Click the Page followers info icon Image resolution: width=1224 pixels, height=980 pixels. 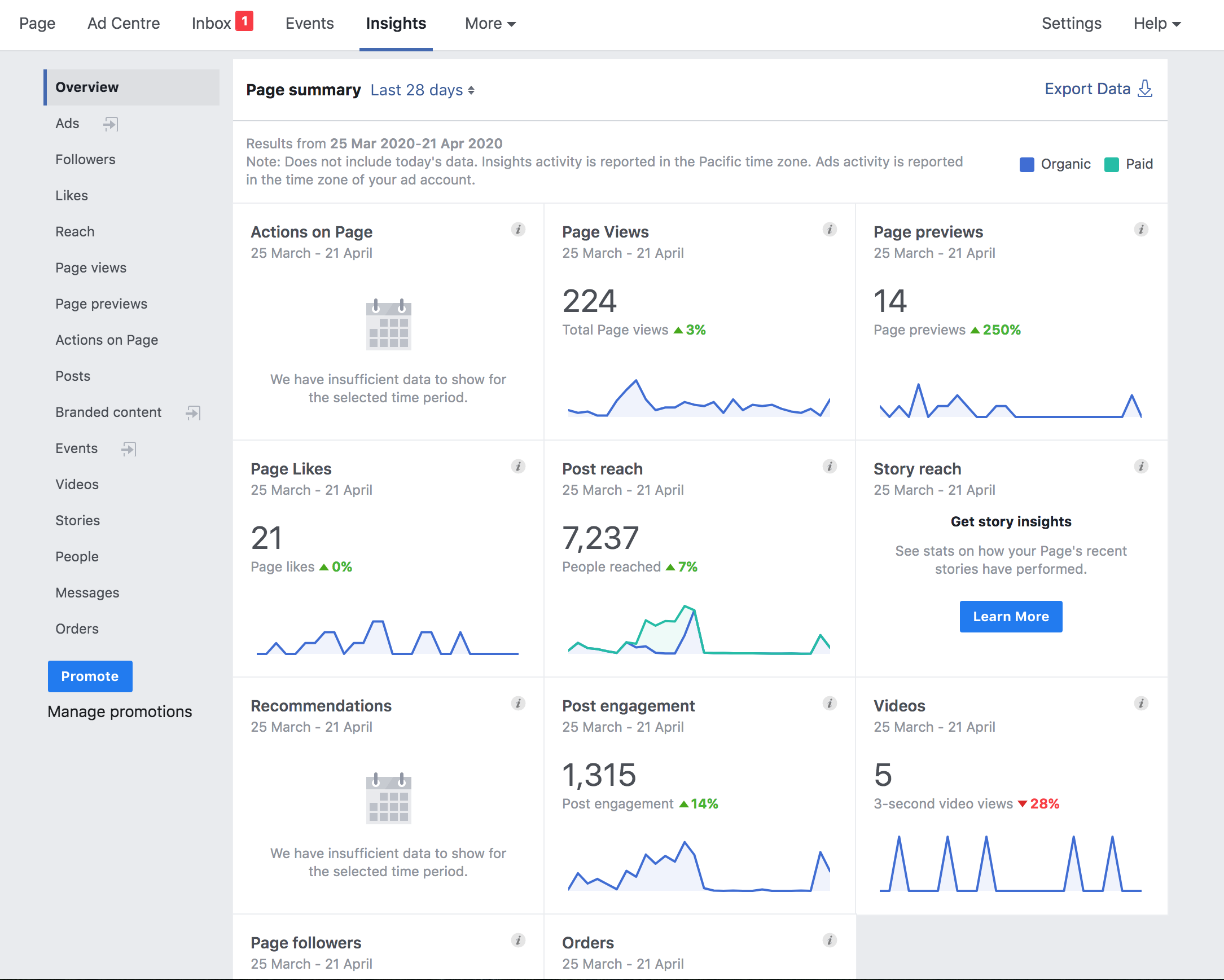(517, 941)
